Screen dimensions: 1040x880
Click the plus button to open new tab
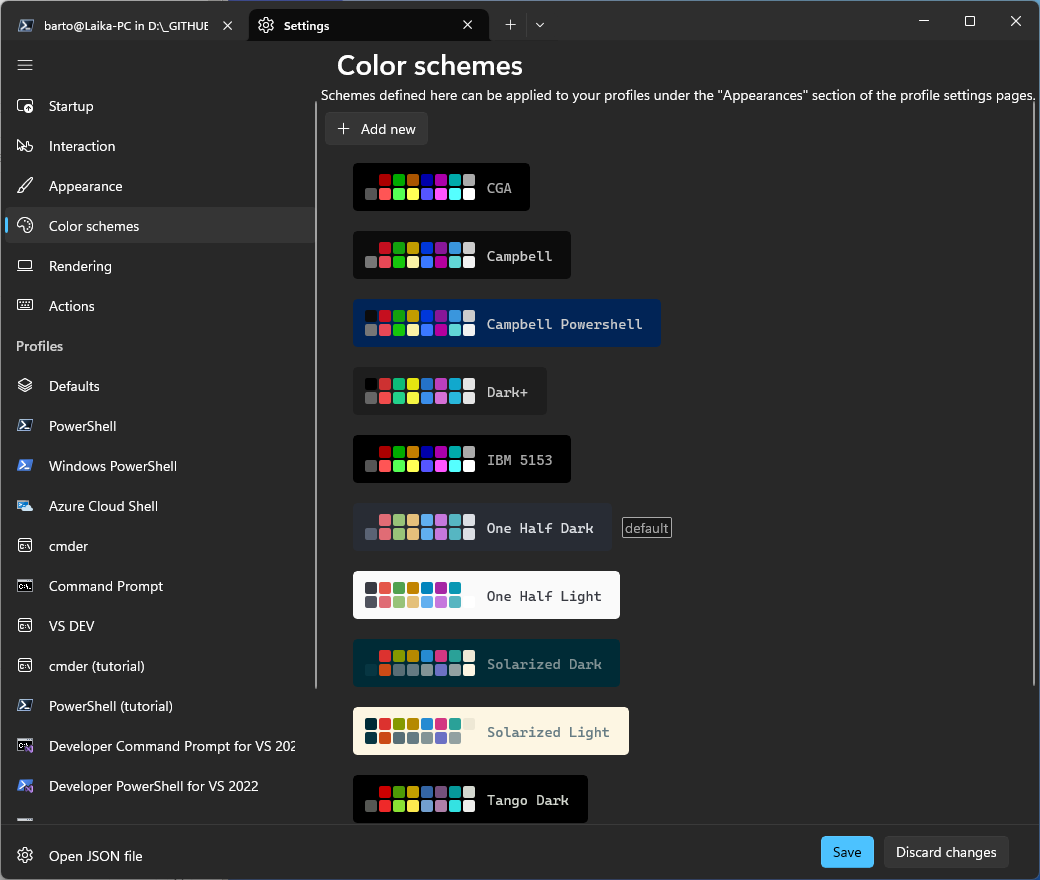(x=510, y=25)
